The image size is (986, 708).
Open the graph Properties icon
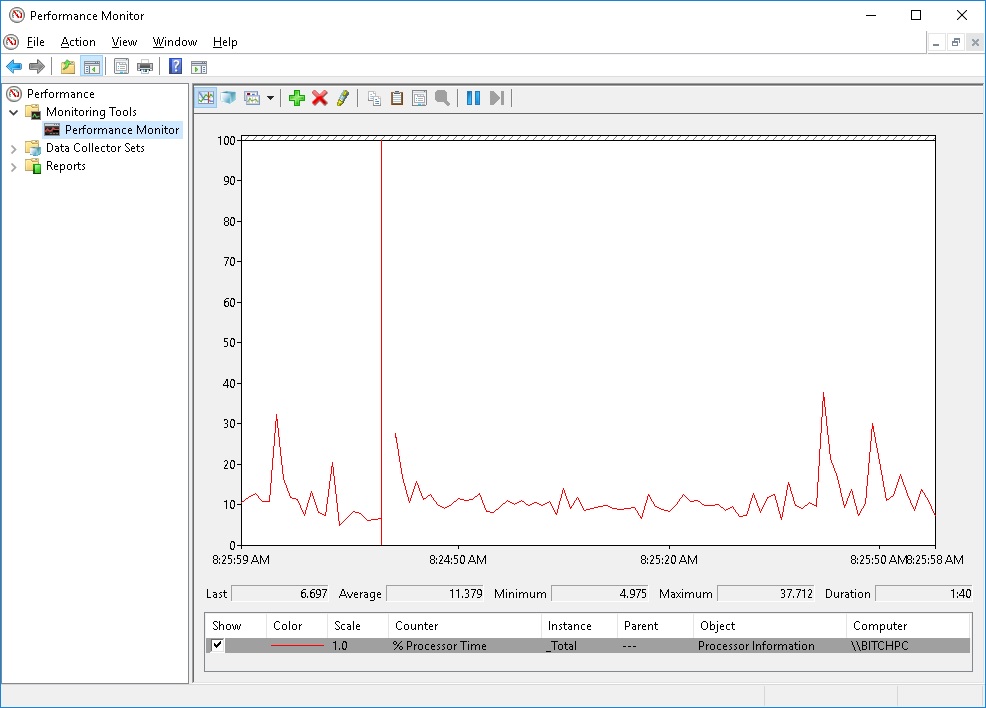click(419, 98)
